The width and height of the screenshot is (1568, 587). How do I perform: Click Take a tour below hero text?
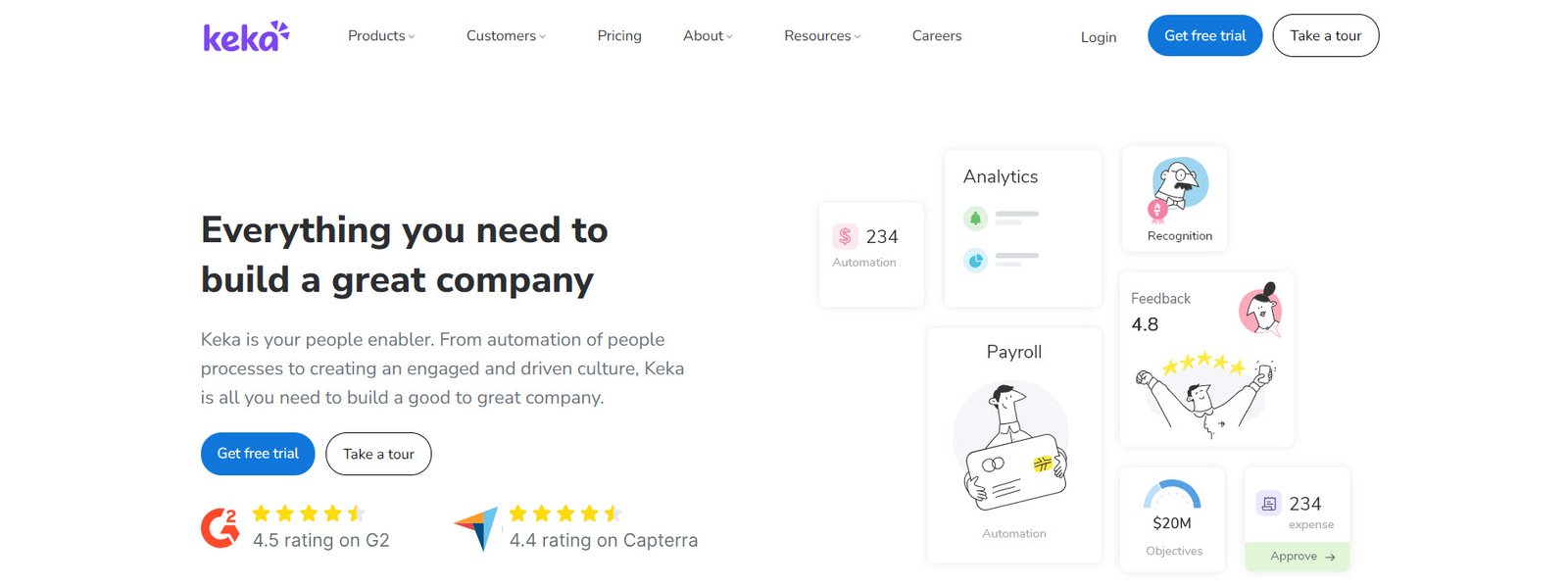tap(378, 454)
